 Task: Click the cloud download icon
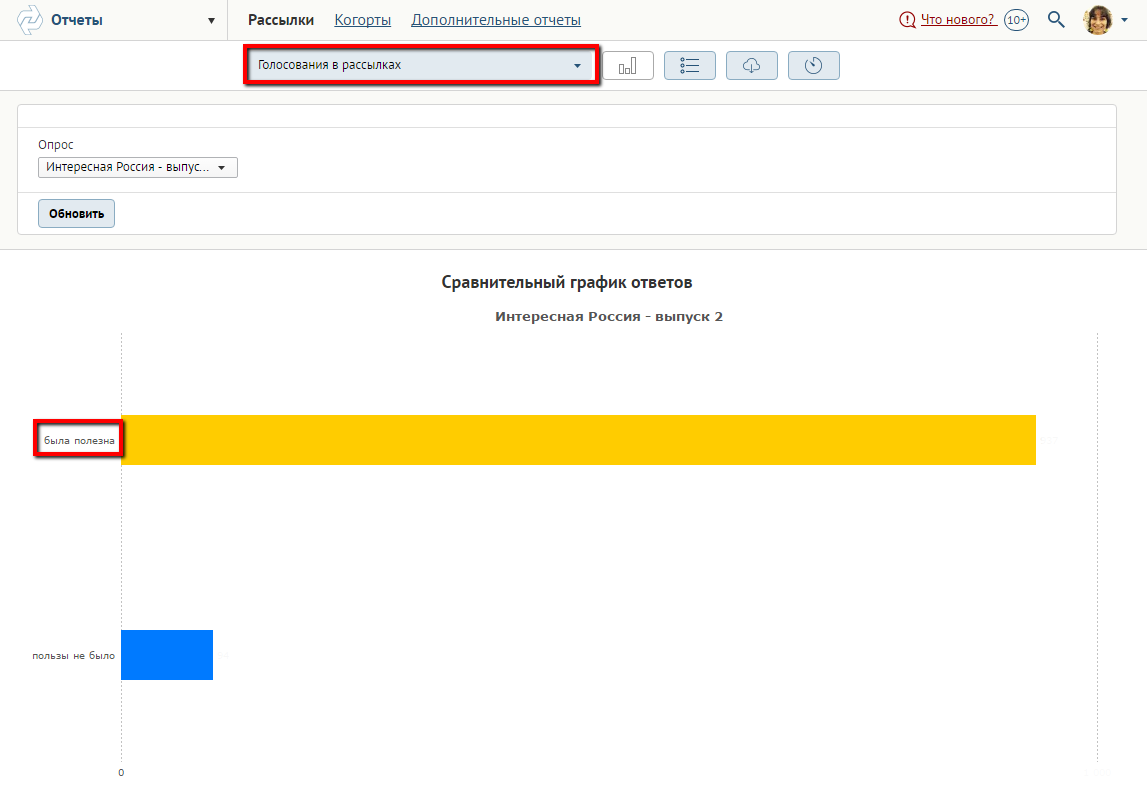pos(751,66)
